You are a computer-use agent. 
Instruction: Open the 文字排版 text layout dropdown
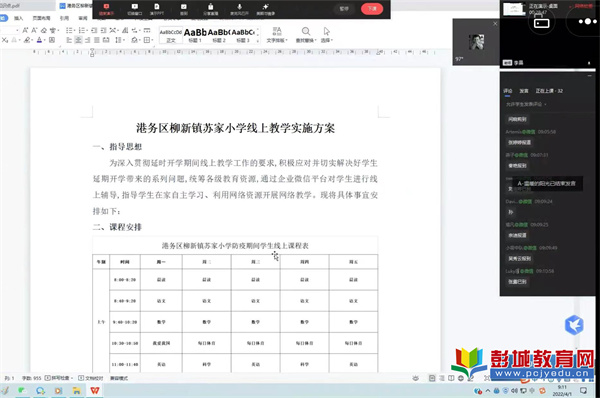coord(277,34)
